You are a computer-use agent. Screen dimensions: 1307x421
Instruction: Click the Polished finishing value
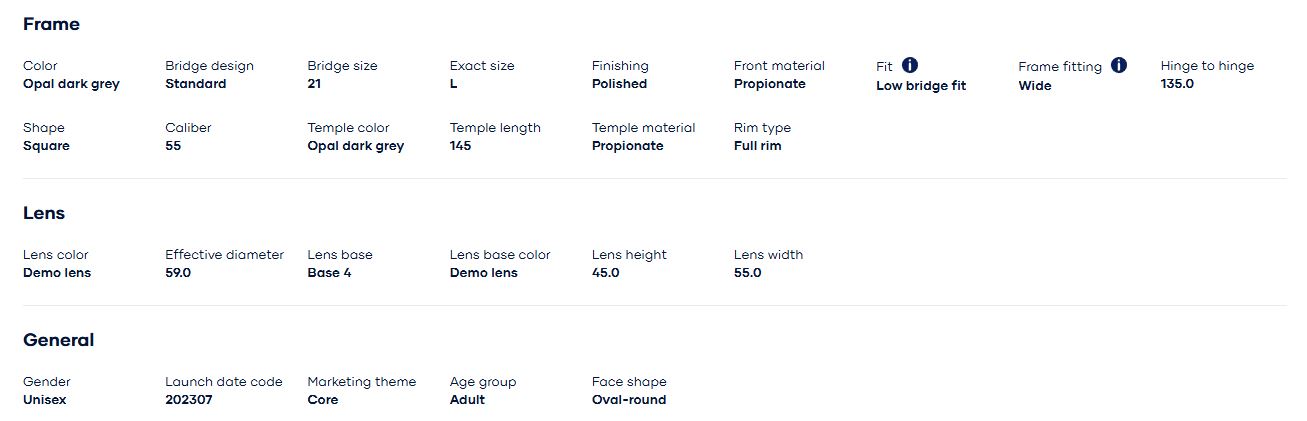619,84
